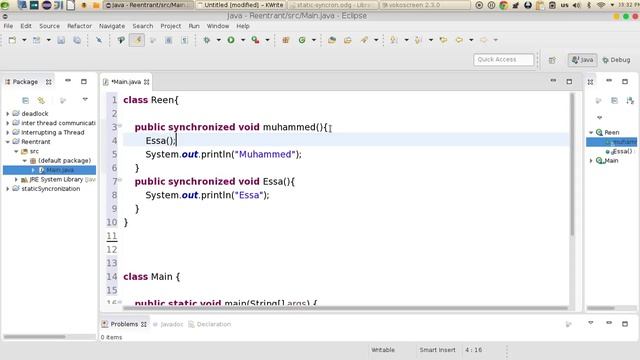This screenshot has width=640, height=360.
Task: Open Package Explorer view menu arrow
Action: tap(85, 99)
